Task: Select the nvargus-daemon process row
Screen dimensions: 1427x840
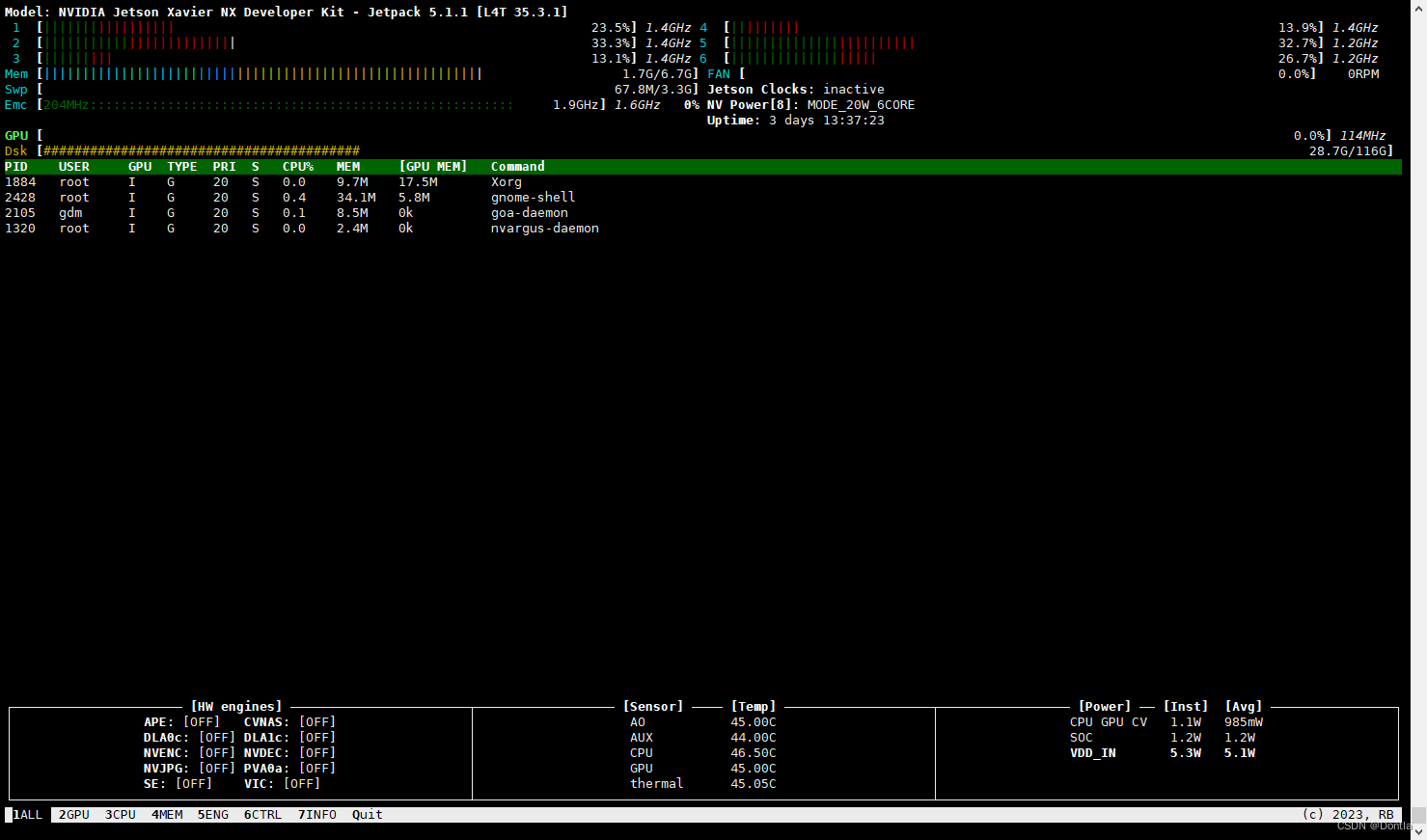Action: (702, 229)
